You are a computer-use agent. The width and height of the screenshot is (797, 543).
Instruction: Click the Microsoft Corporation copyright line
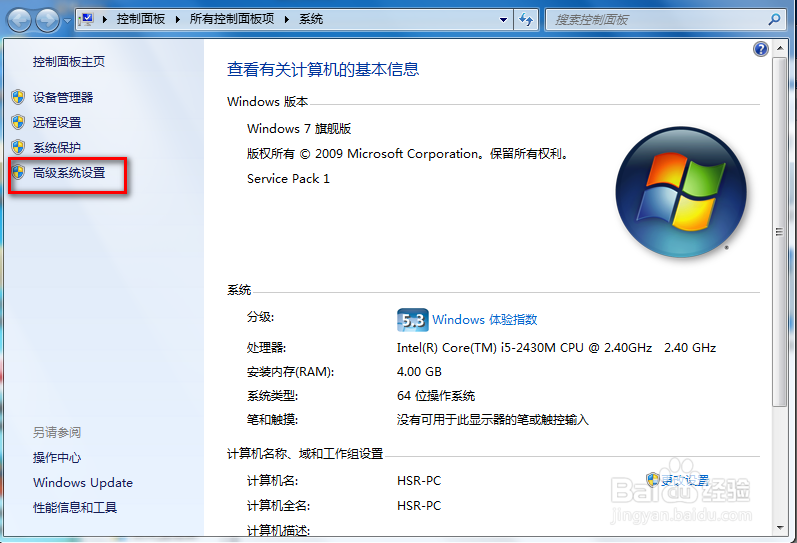(408, 154)
